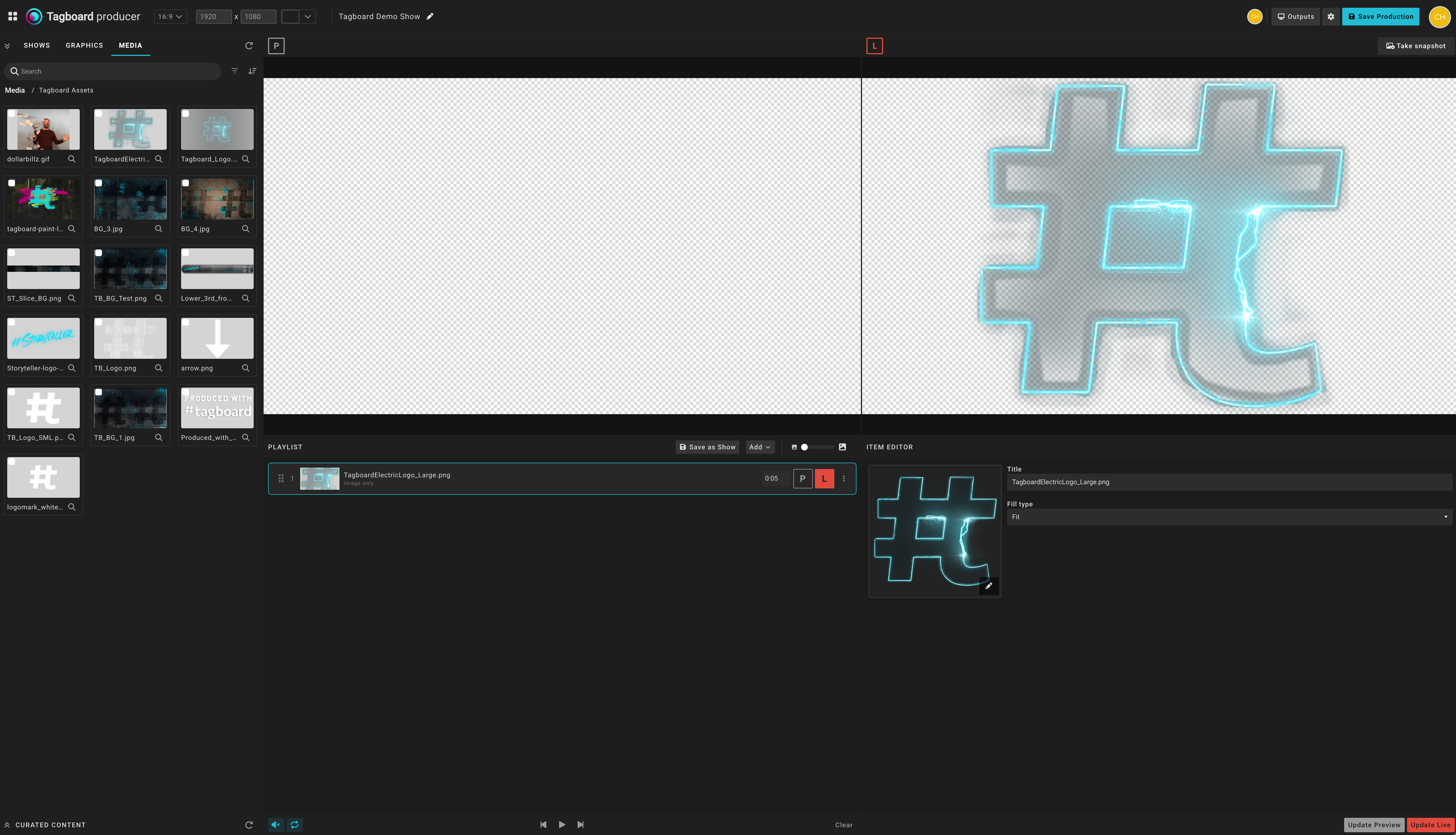Send playlist item to Live (L)
Screen dimensions: 1456x835
click(825, 478)
